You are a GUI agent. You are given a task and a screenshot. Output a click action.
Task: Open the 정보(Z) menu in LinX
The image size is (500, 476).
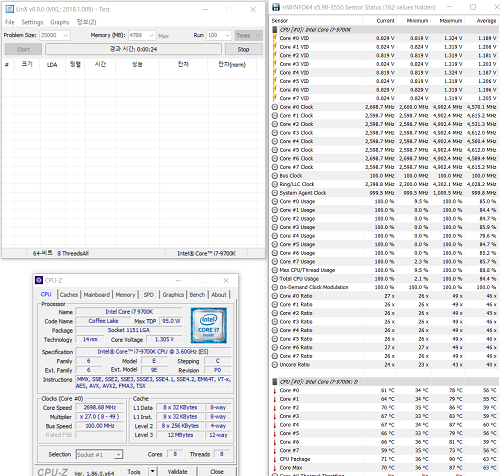[86, 22]
